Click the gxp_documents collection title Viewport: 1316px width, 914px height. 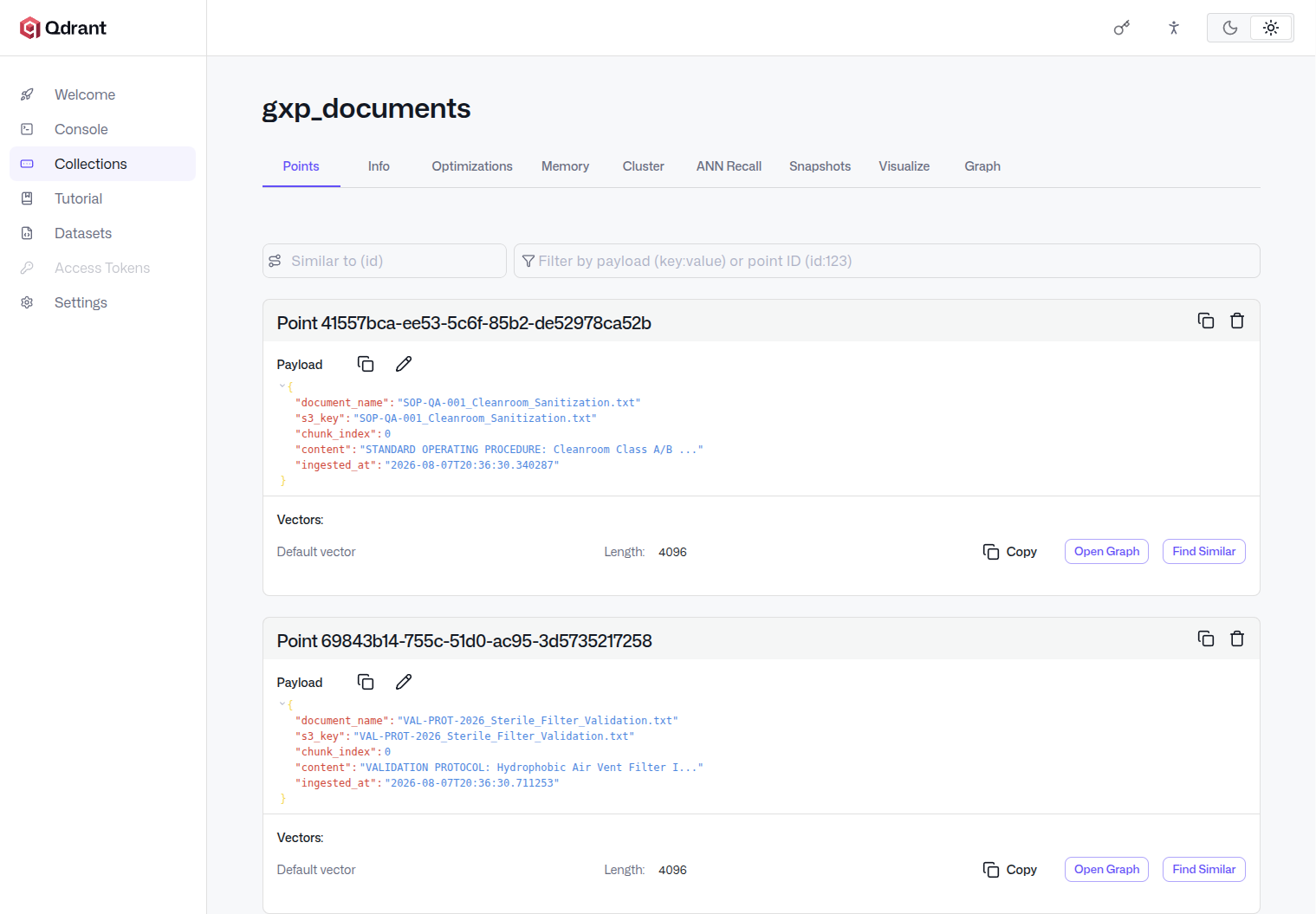pos(366,108)
